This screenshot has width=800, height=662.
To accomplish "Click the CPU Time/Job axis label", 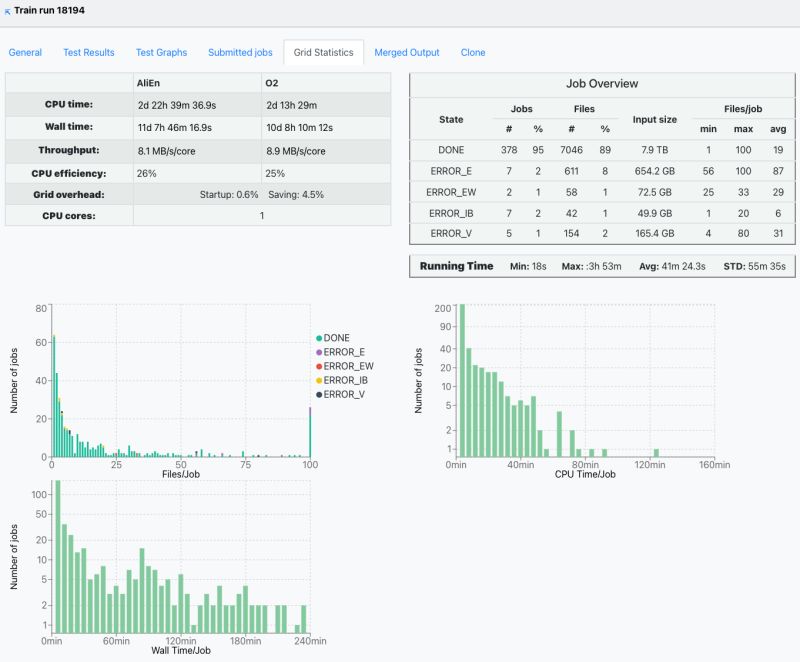I will [x=585, y=474].
